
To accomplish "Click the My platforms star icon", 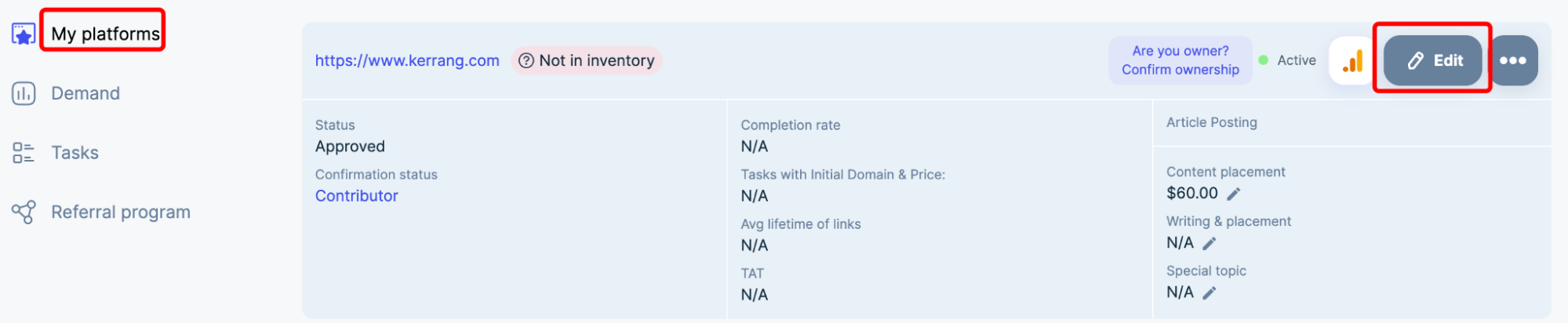I will [24, 34].
